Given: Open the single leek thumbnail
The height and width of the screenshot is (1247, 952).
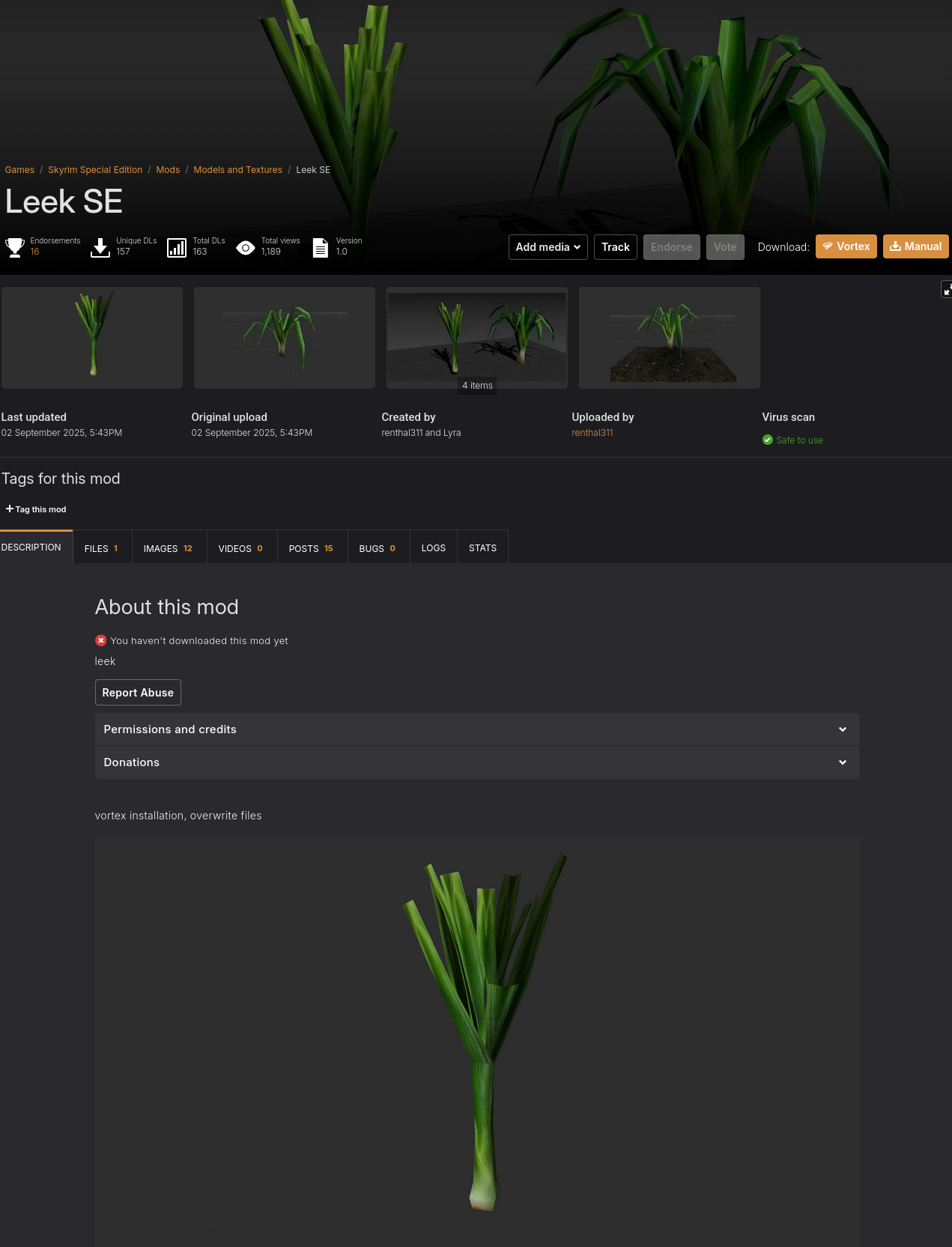Looking at the screenshot, I should [x=92, y=338].
